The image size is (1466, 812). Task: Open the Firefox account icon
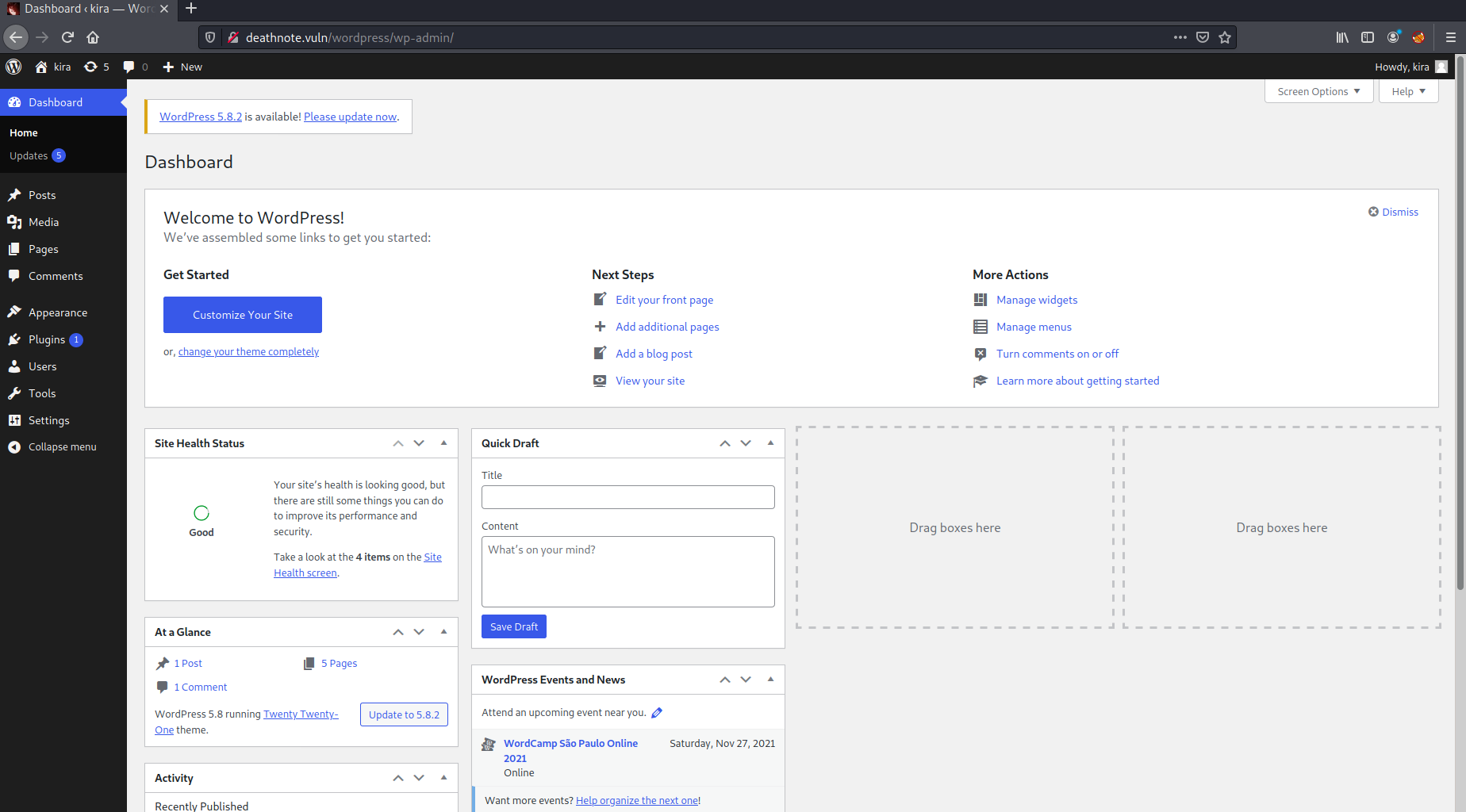tap(1393, 37)
